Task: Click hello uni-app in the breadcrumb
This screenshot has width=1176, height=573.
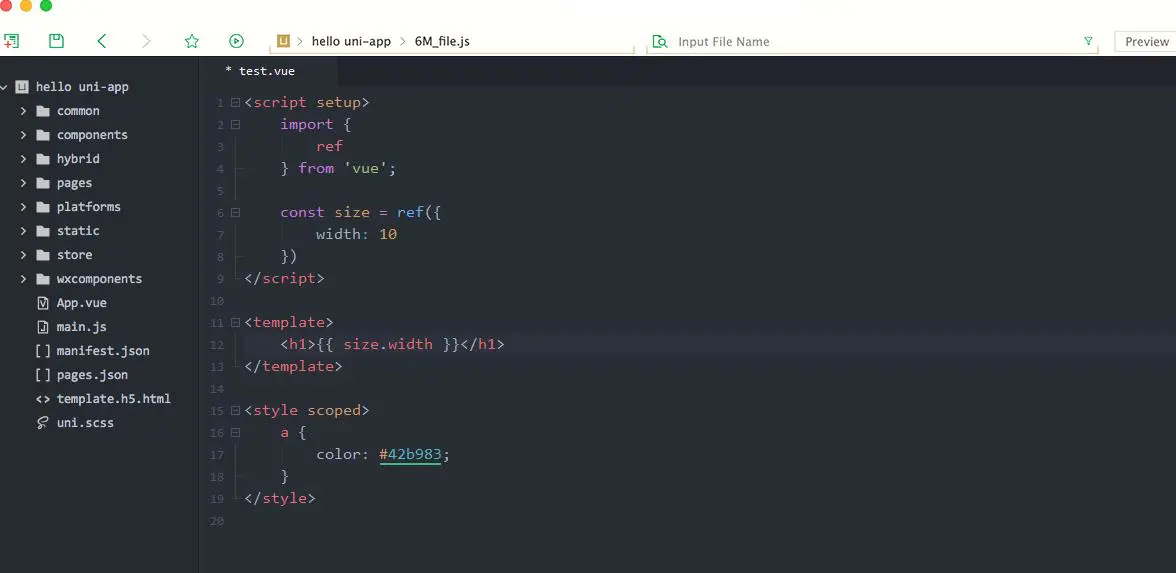Action: pos(351,41)
